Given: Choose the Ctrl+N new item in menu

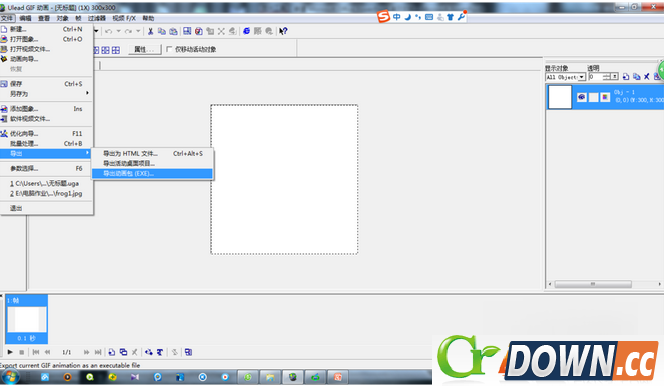Looking at the screenshot, I should click(46, 29).
